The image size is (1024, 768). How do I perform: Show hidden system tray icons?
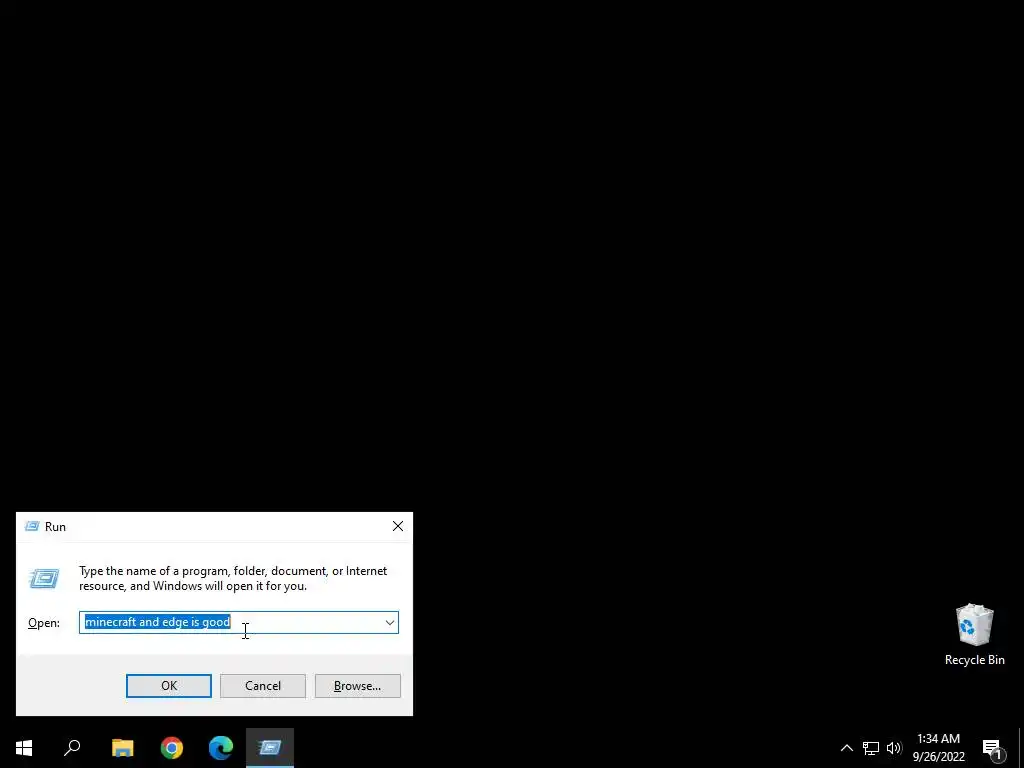pyautogui.click(x=846, y=748)
